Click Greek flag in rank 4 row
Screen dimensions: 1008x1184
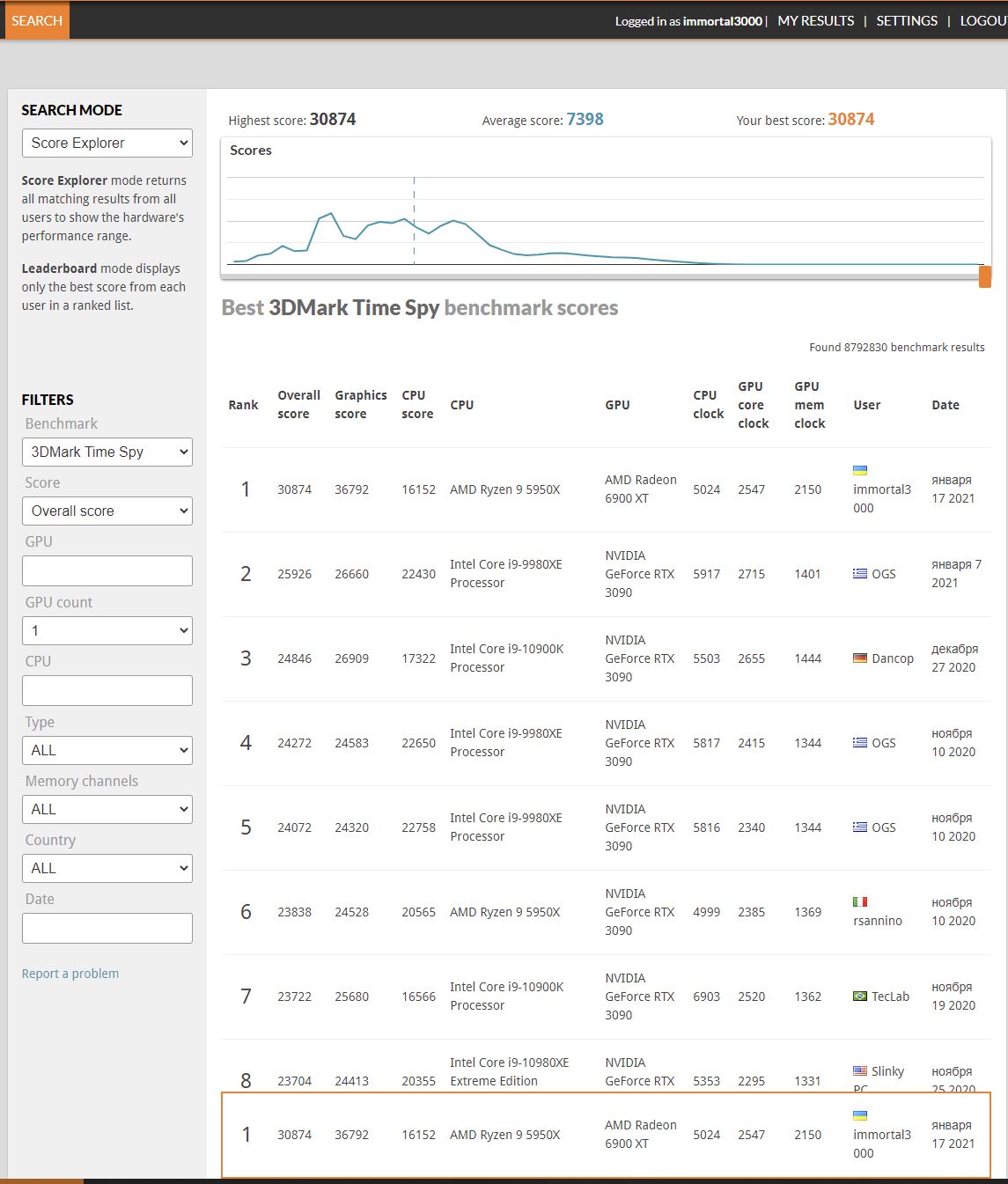point(860,743)
